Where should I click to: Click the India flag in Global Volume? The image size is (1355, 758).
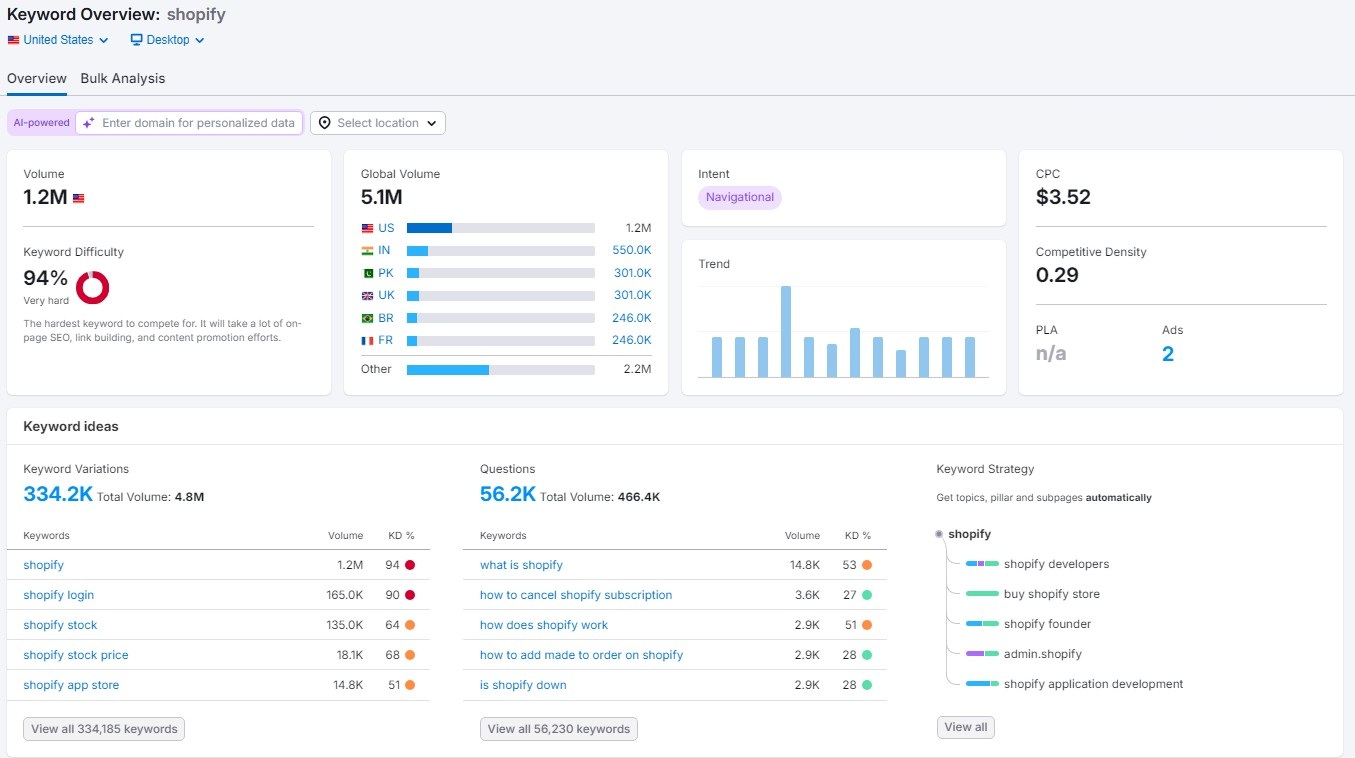pyautogui.click(x=367, y=250)
